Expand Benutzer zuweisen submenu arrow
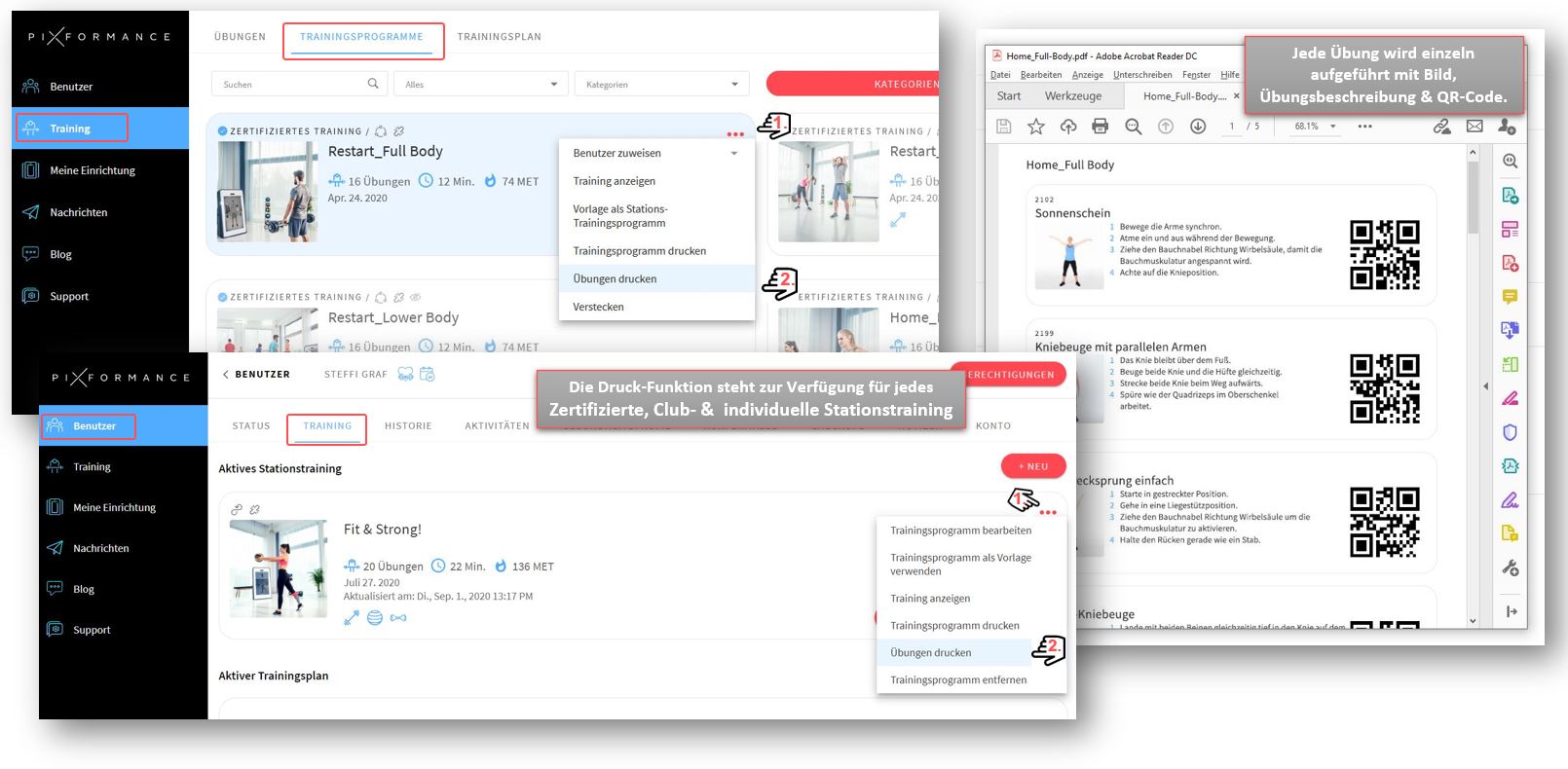This screenshot has width=1568, height=769. 734,154
